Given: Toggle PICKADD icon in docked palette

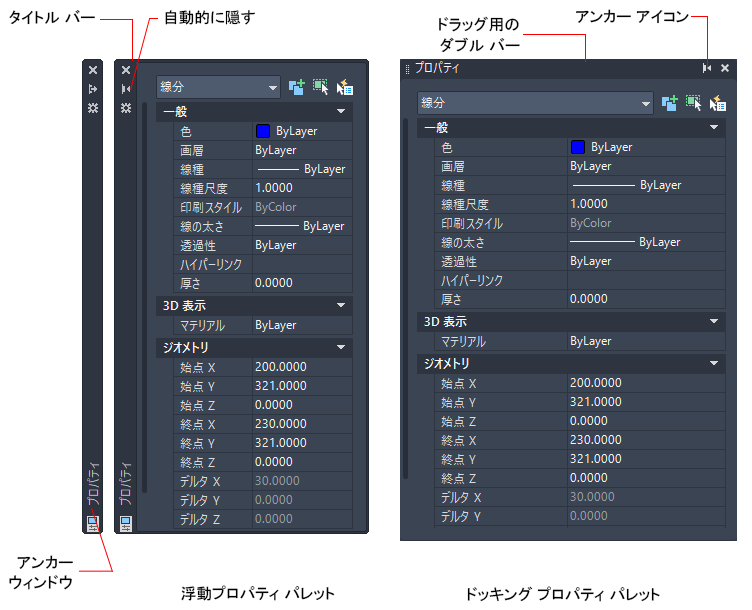Looking at the screenshot, I should click(x=670, y=103).
